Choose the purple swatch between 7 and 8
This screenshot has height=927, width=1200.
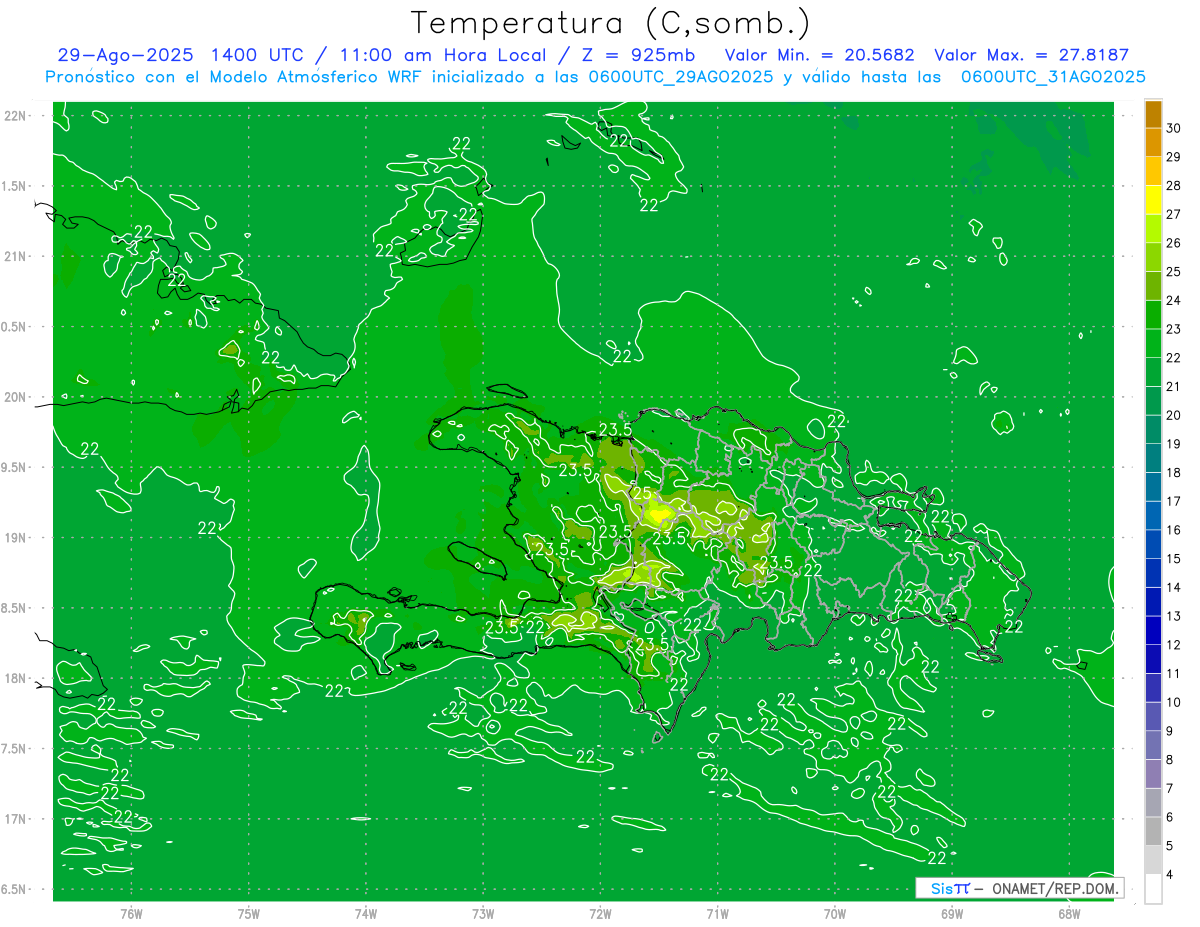click(x=1153, y=774)
